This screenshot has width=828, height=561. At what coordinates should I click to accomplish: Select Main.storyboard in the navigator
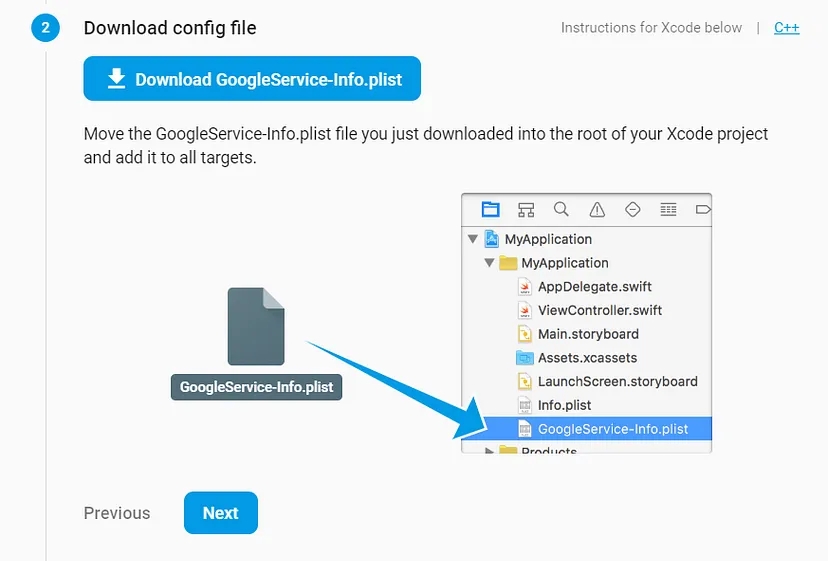click(x=588, y=334)
